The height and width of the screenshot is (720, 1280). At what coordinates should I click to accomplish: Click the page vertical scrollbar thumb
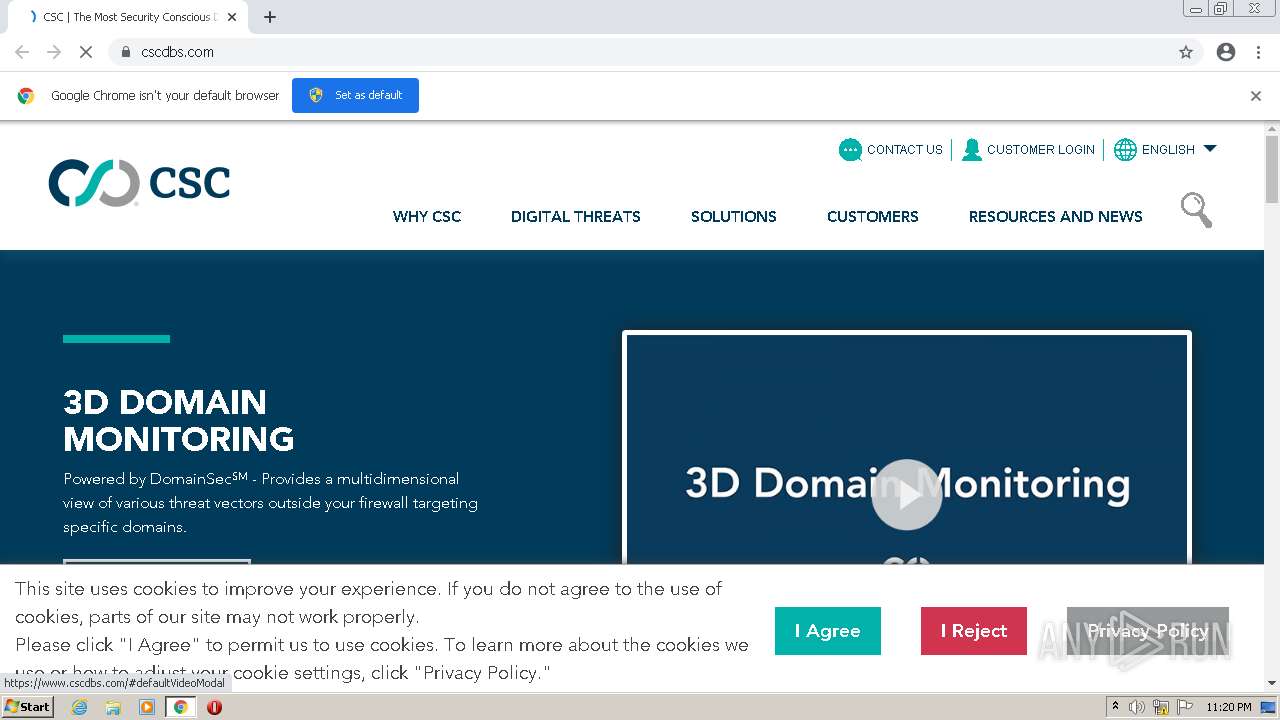(1272, 168)
